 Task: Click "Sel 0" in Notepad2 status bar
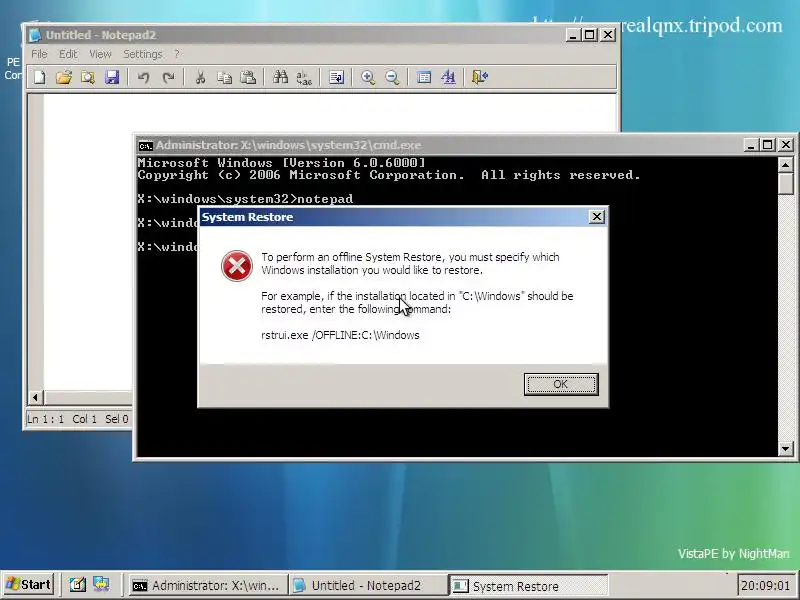tap(117, 419)
